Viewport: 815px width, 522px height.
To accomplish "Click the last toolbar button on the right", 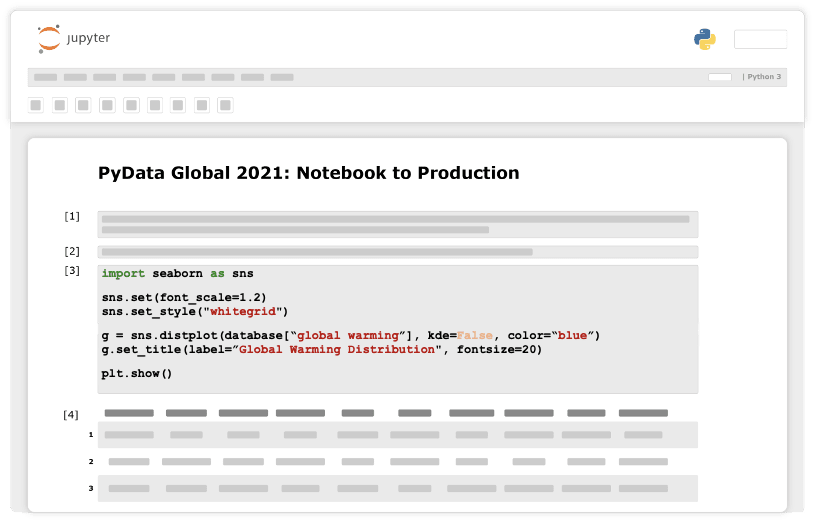I will pyautogui.click(x=225, y=106).
